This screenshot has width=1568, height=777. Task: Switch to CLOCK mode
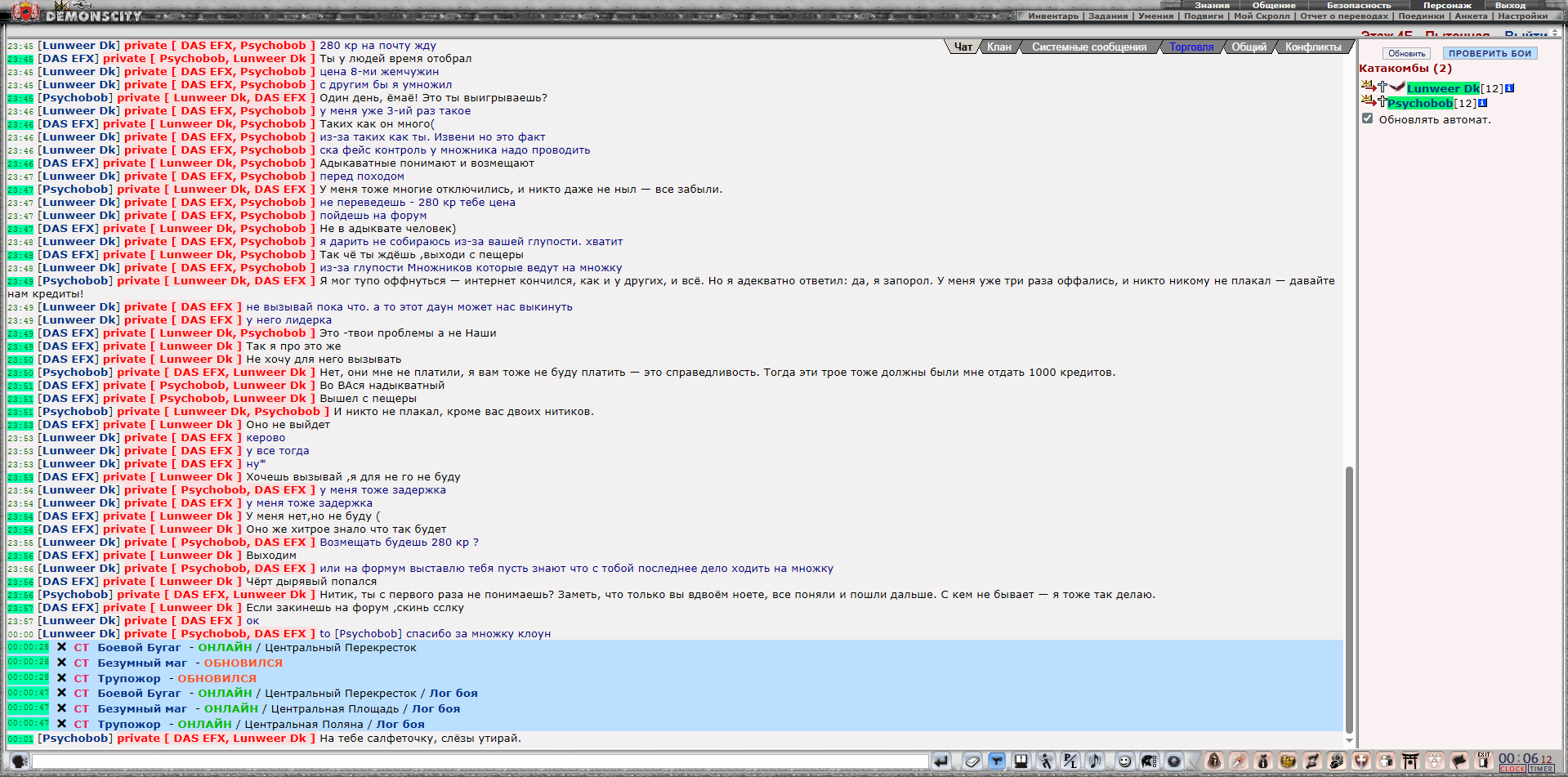(1512, 769)
